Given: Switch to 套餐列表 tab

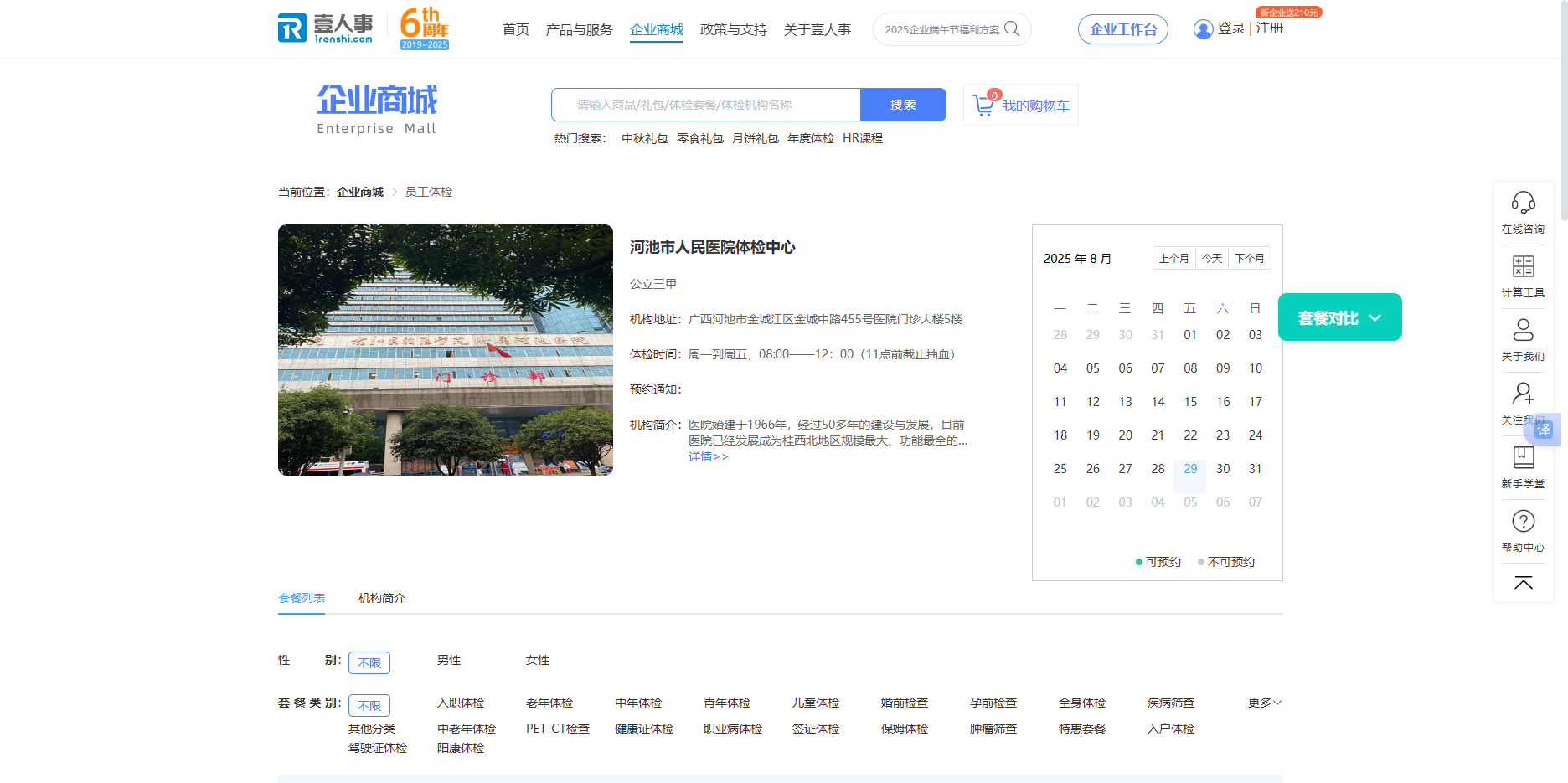Looking at the screenshot, I should (x=302, y=598).
